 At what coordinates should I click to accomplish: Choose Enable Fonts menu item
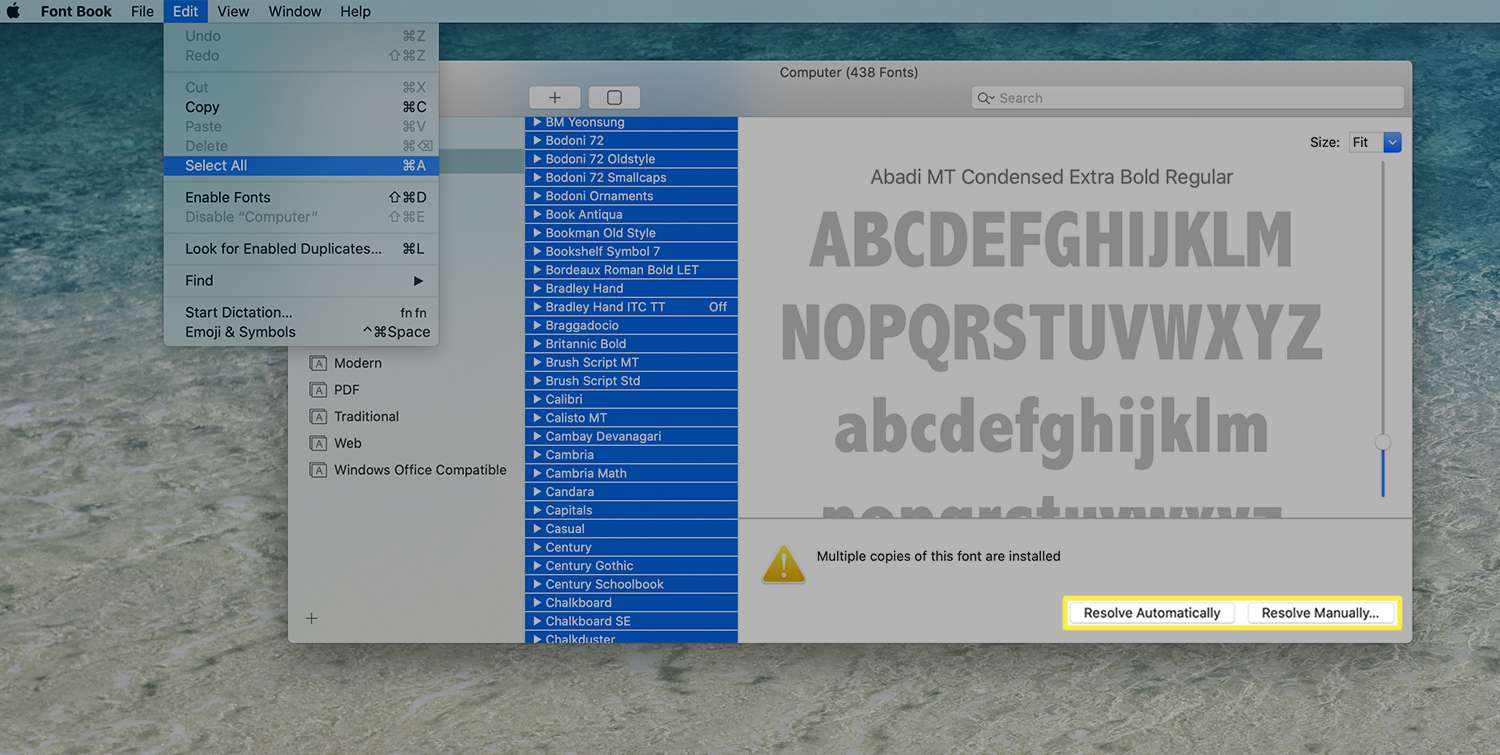pos(301,197)
